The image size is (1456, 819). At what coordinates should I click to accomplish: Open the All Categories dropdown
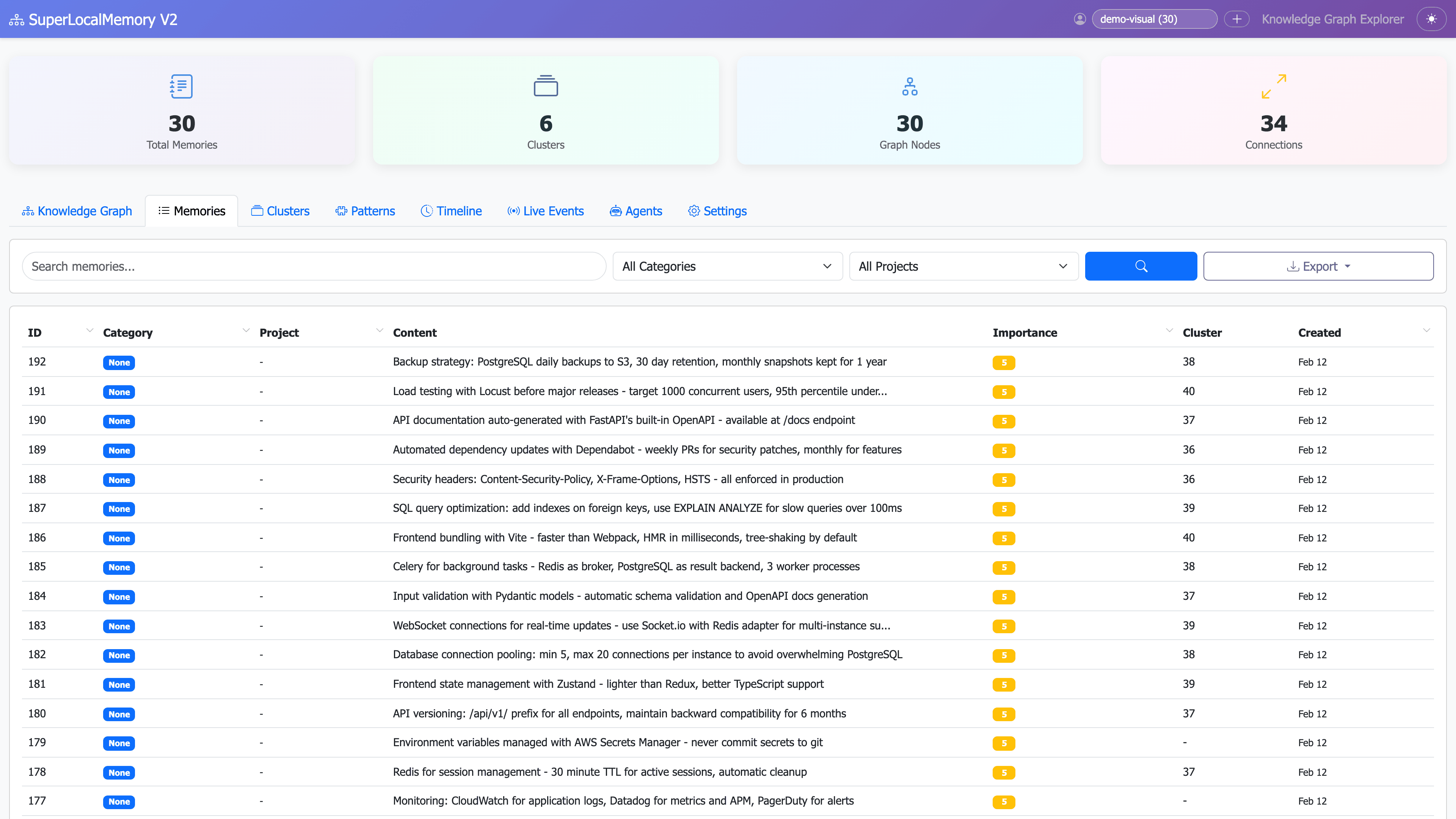coord(728,266)
